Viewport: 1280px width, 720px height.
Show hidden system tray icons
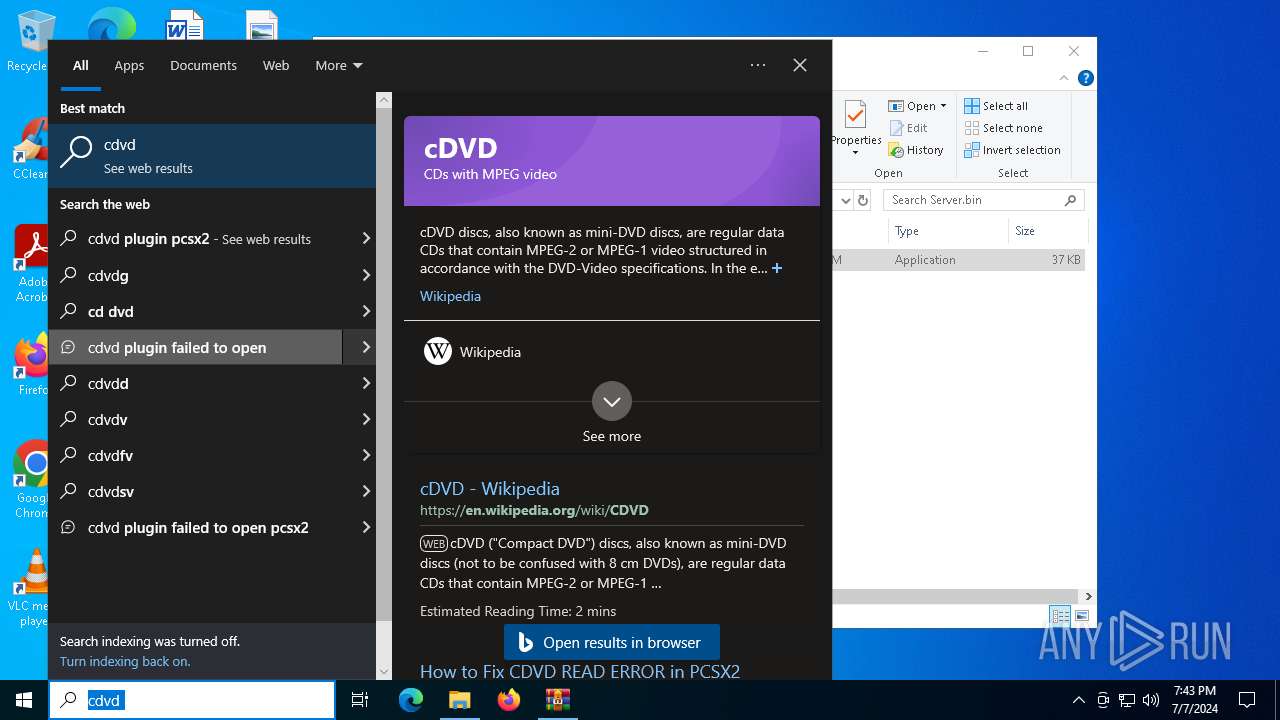pos(1078,700)
